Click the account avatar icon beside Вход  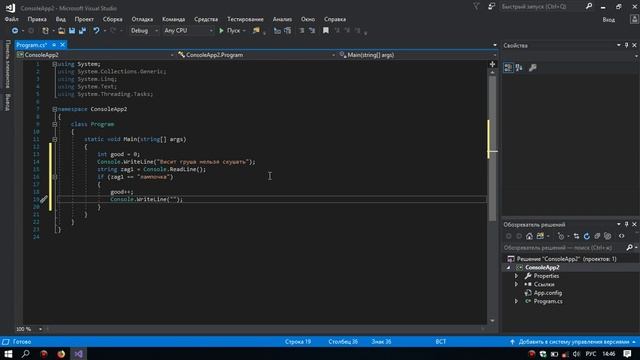[634, 19]
